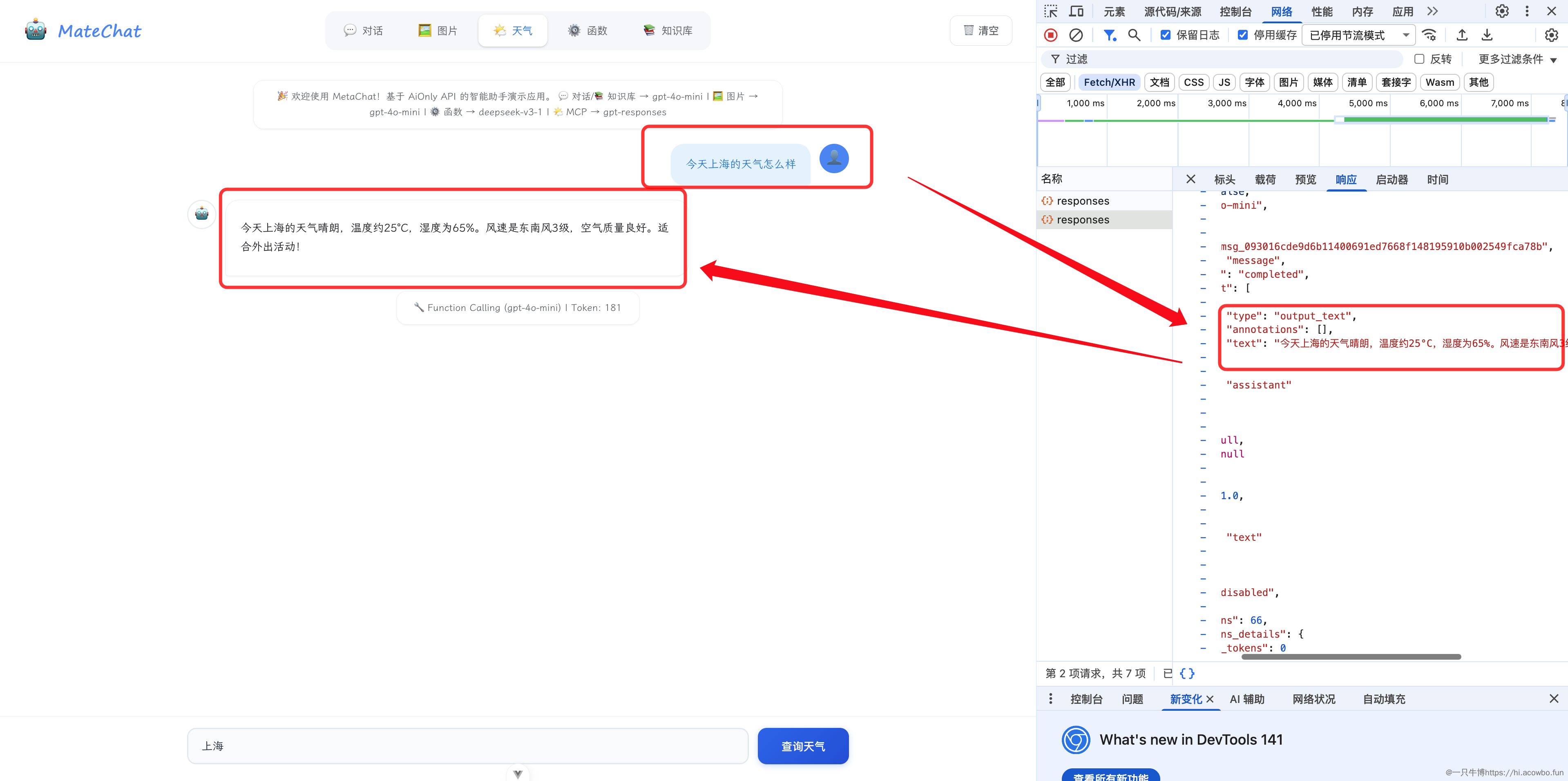Clear the network log
This screenshot has height=781, width=1568.
(x=1076, y=35)
